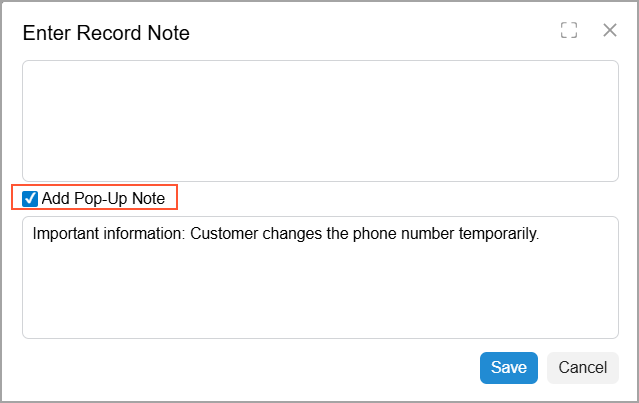
Task: Close the Enter Record Note dialog
Action: [609, 31]
